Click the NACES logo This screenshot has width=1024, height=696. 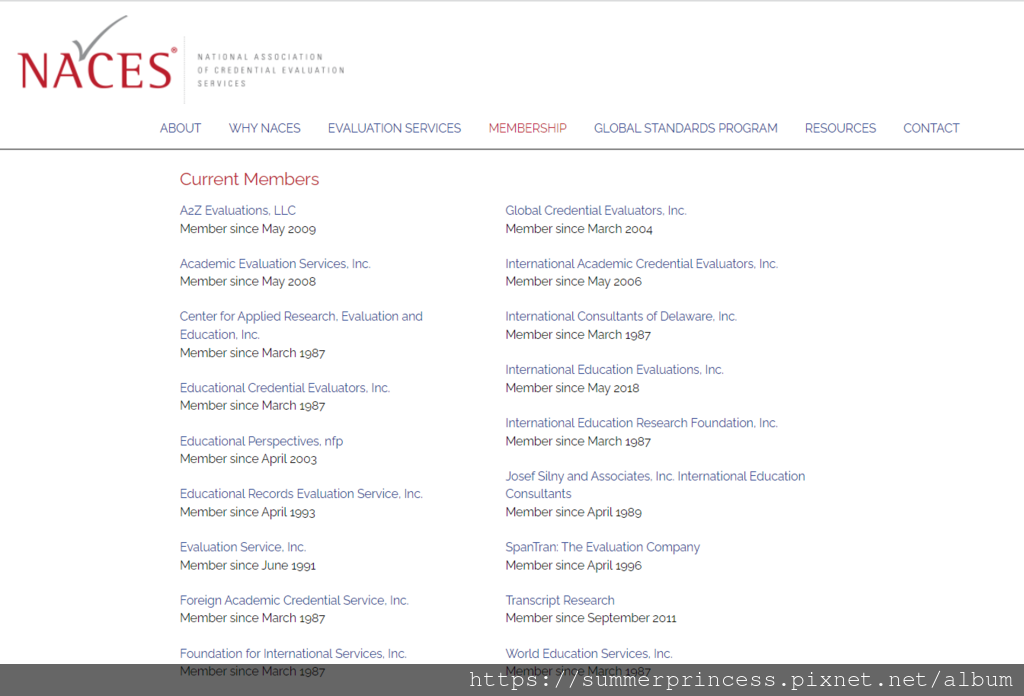97,54
